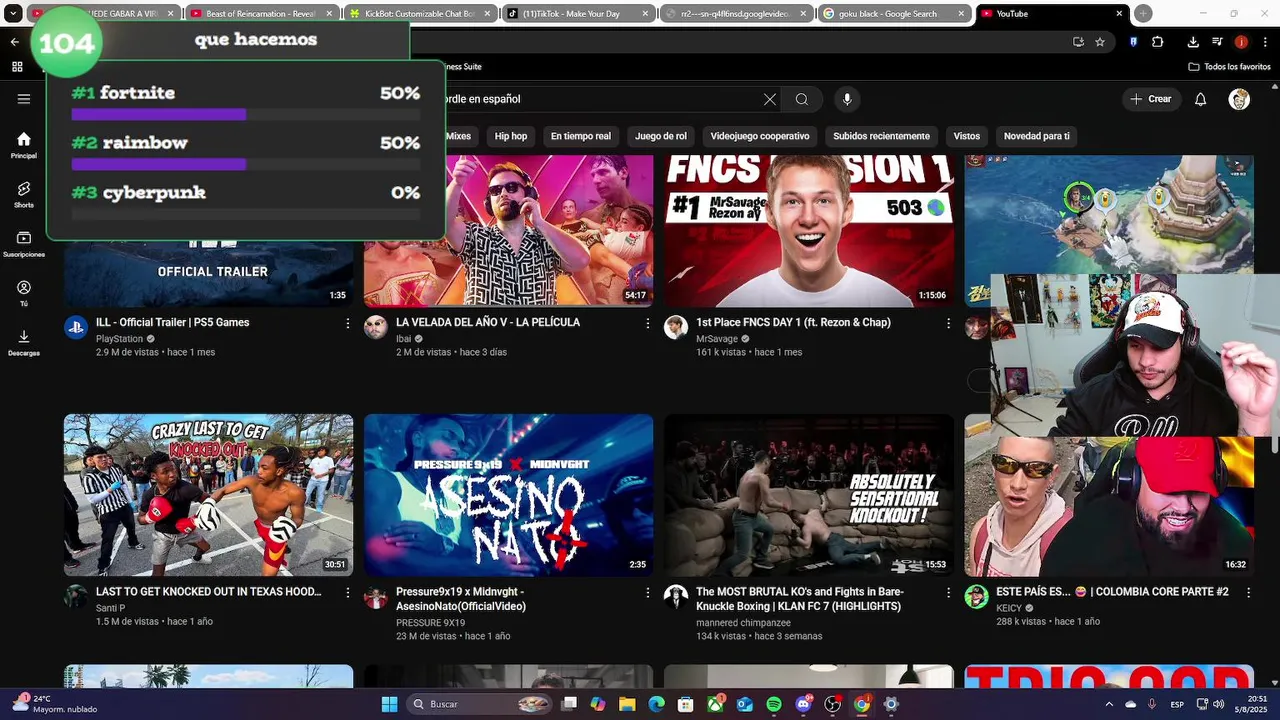Select poll option #2 raimbow
This screenshot has width=1280, height=720.
click(245, 151)
